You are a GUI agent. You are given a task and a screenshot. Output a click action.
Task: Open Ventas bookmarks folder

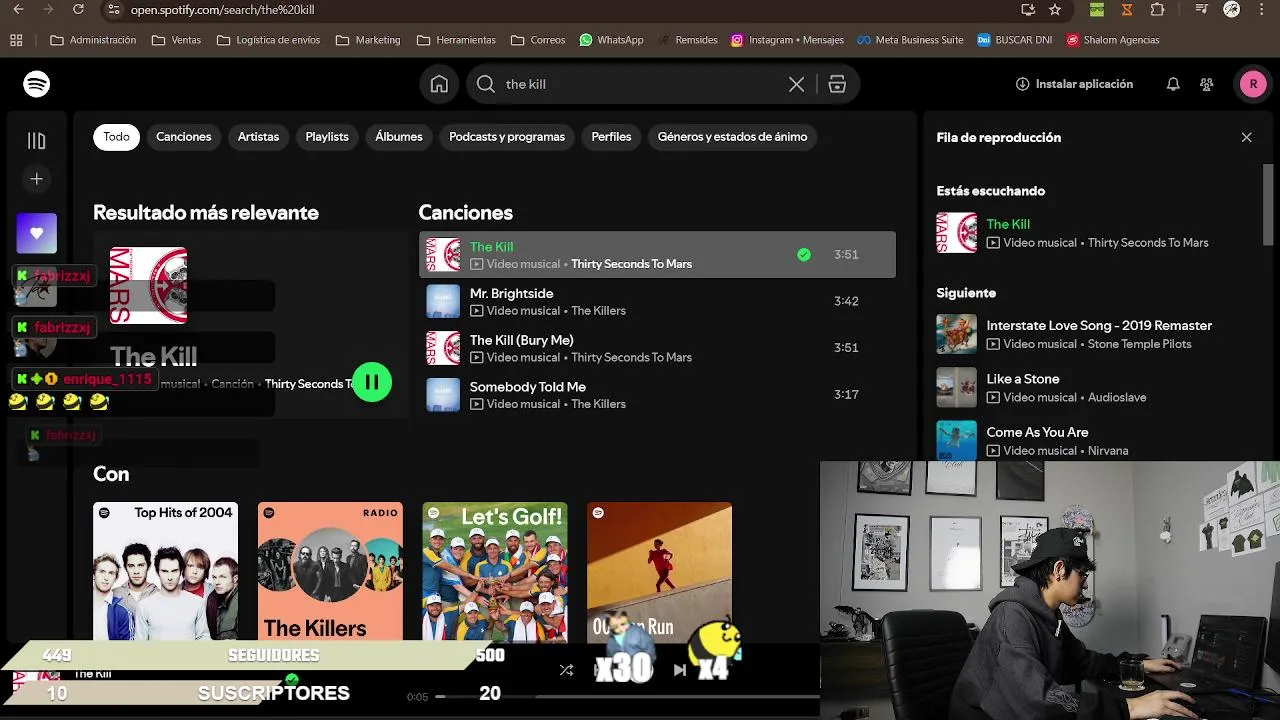176,40
